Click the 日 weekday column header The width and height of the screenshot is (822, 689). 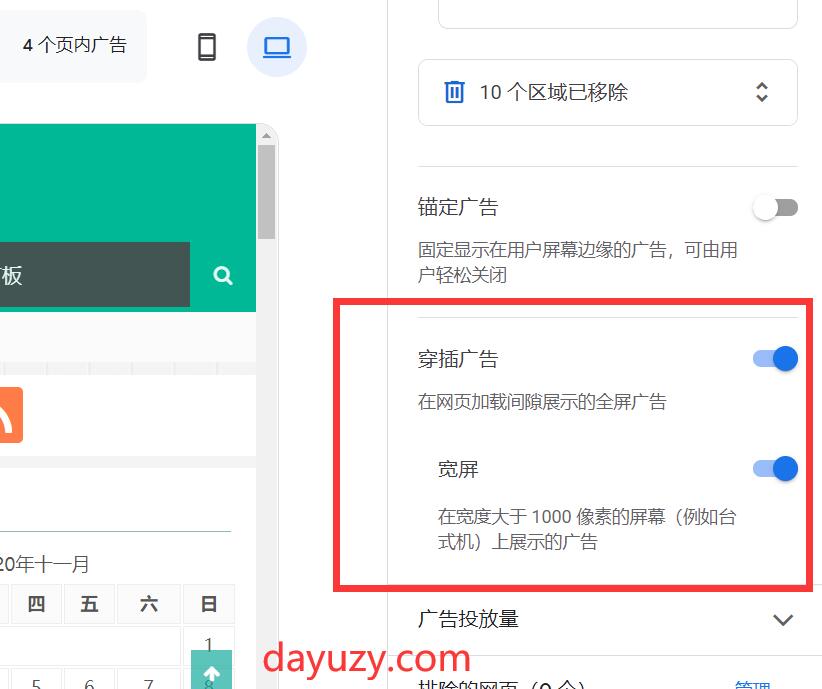click(x=207, y=604)
